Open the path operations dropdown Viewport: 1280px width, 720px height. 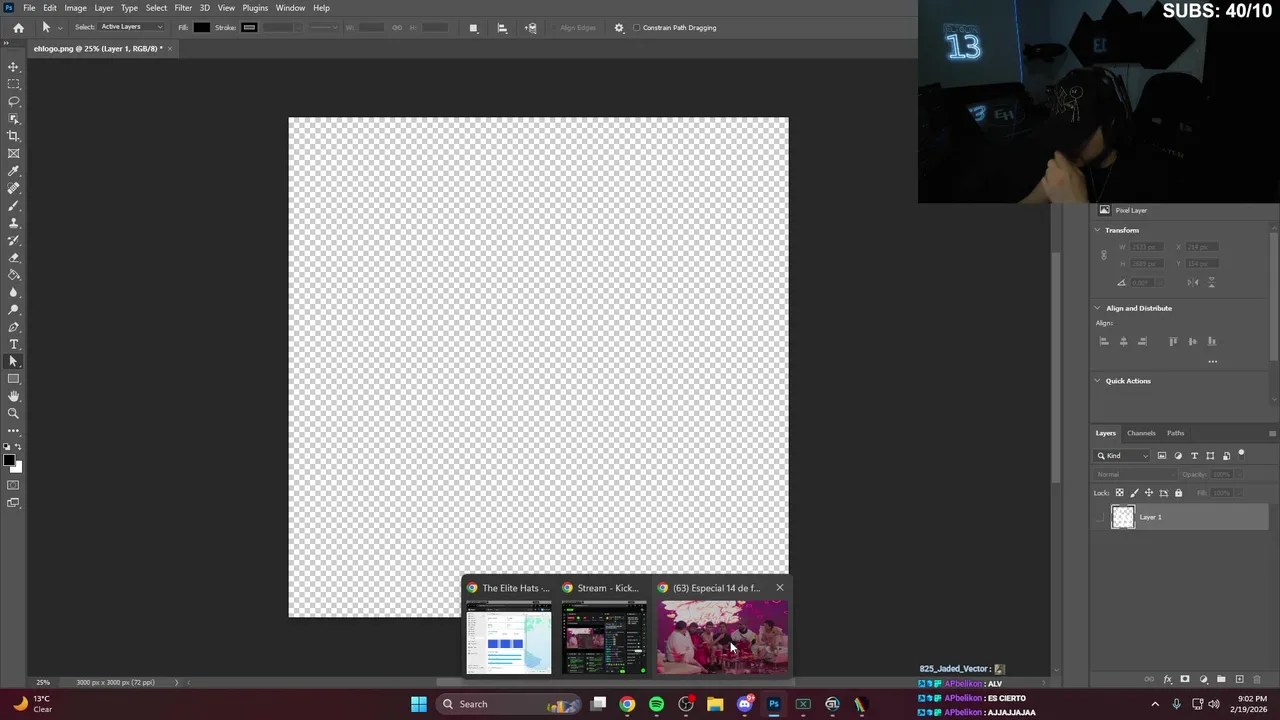click(x=474, y=28)
